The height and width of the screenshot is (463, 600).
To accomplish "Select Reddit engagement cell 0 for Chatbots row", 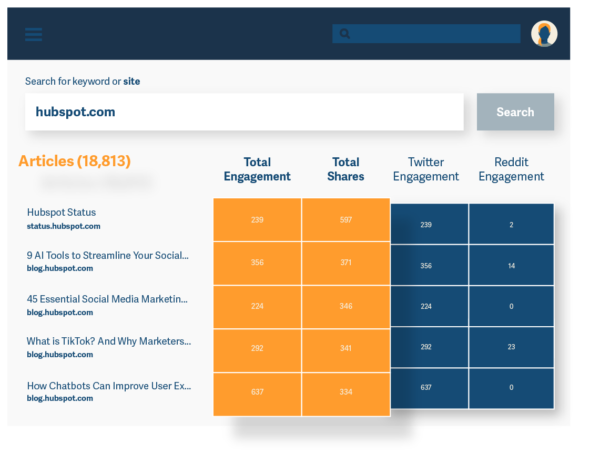I will [x=511, y=388].
